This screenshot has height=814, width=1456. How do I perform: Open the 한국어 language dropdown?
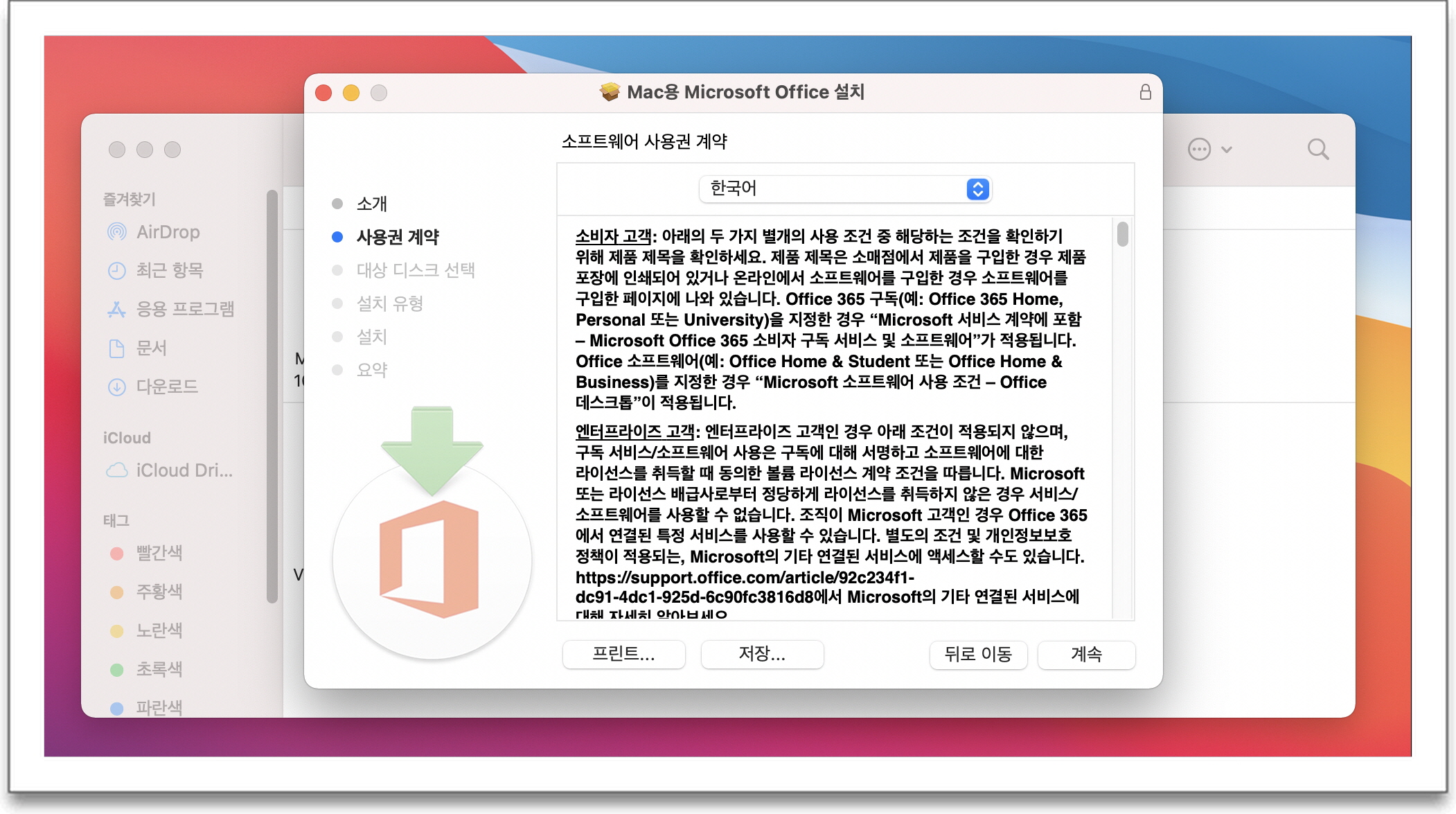coord(845,188)
